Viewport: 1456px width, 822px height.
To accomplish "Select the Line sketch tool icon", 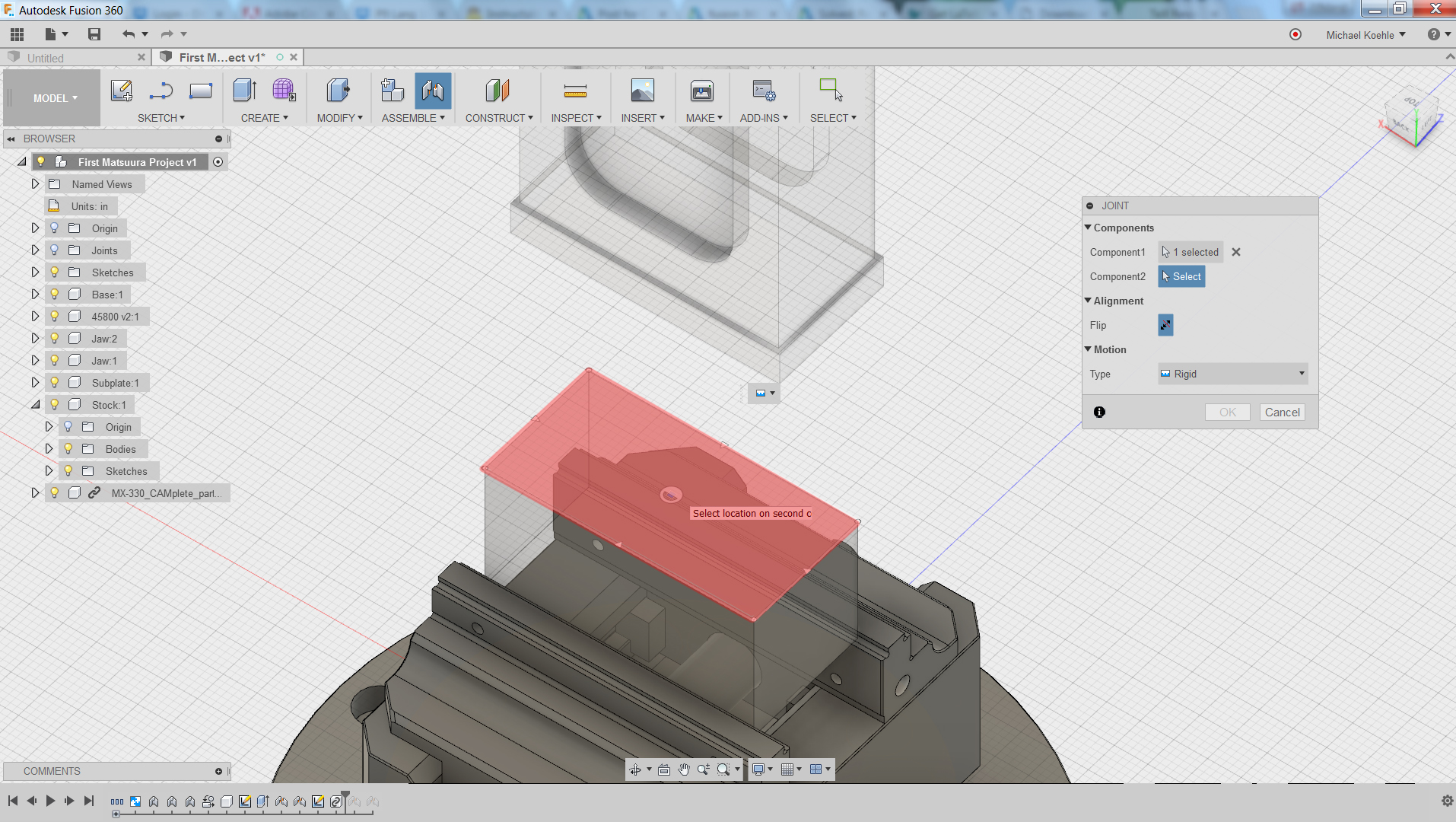I will coord(161,91).
